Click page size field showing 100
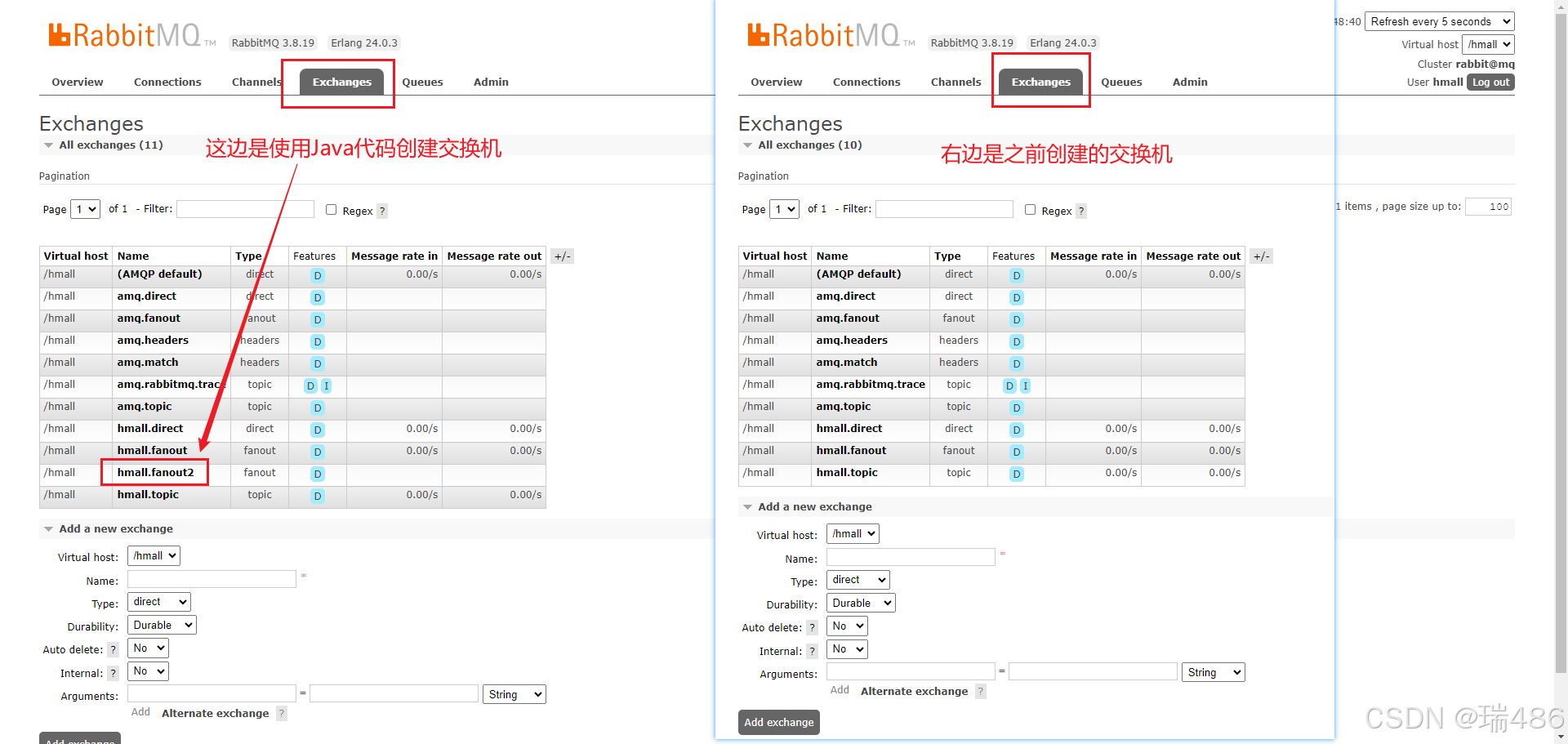This screenshot has height=744, width=1568. [x=1488, y=207]
